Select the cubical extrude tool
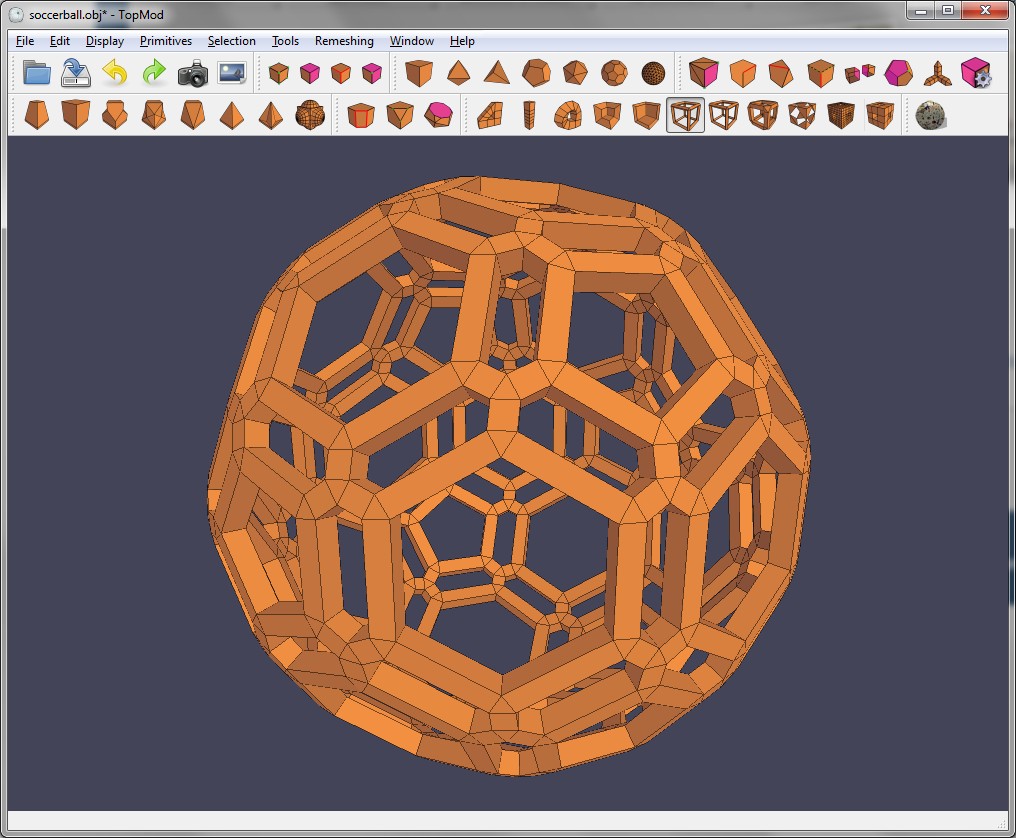Image resolution: width=1016 pixels, height=838 pixels. click(x=76, y=115)
